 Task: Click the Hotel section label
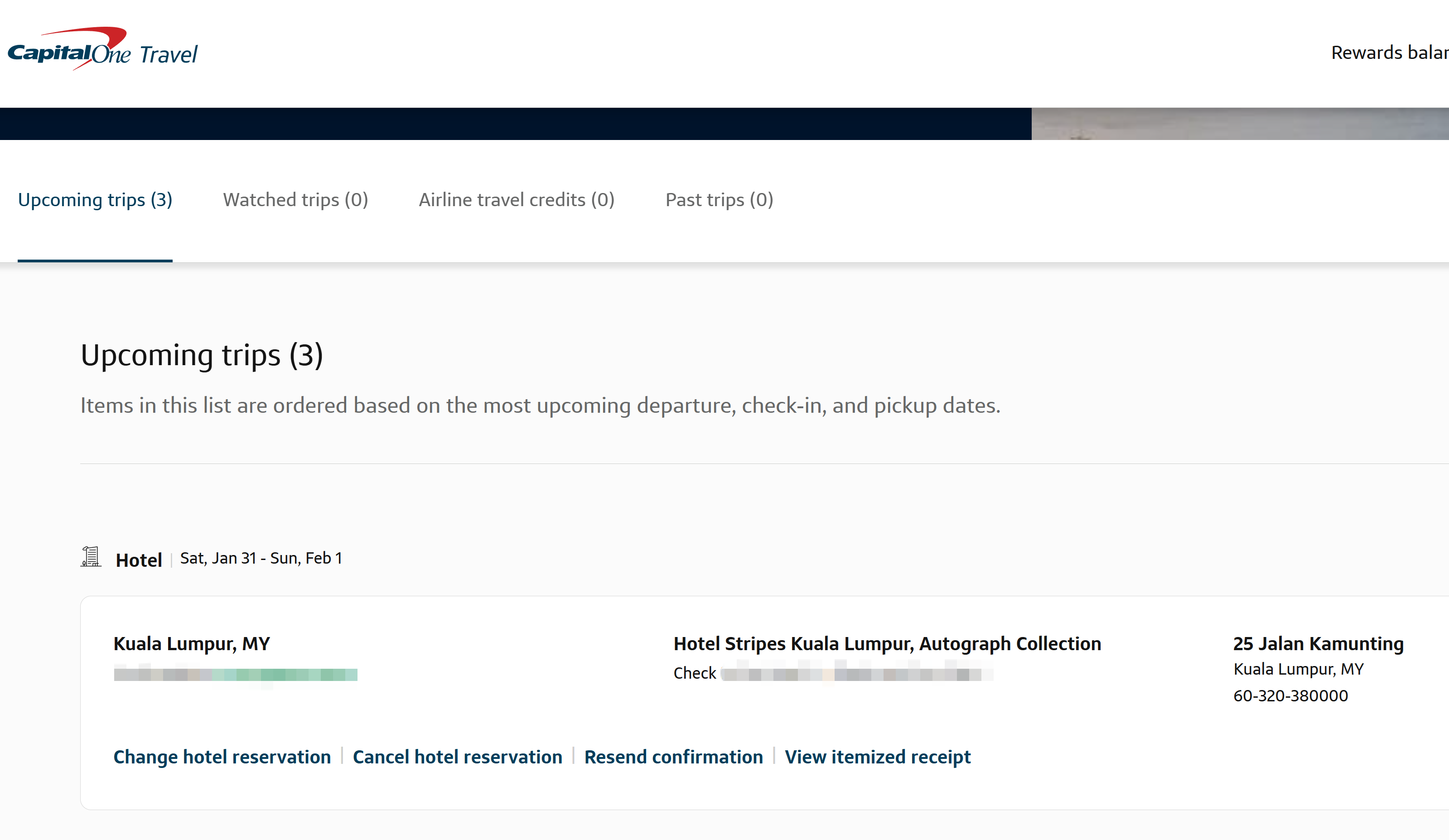(x=139, y=560)
